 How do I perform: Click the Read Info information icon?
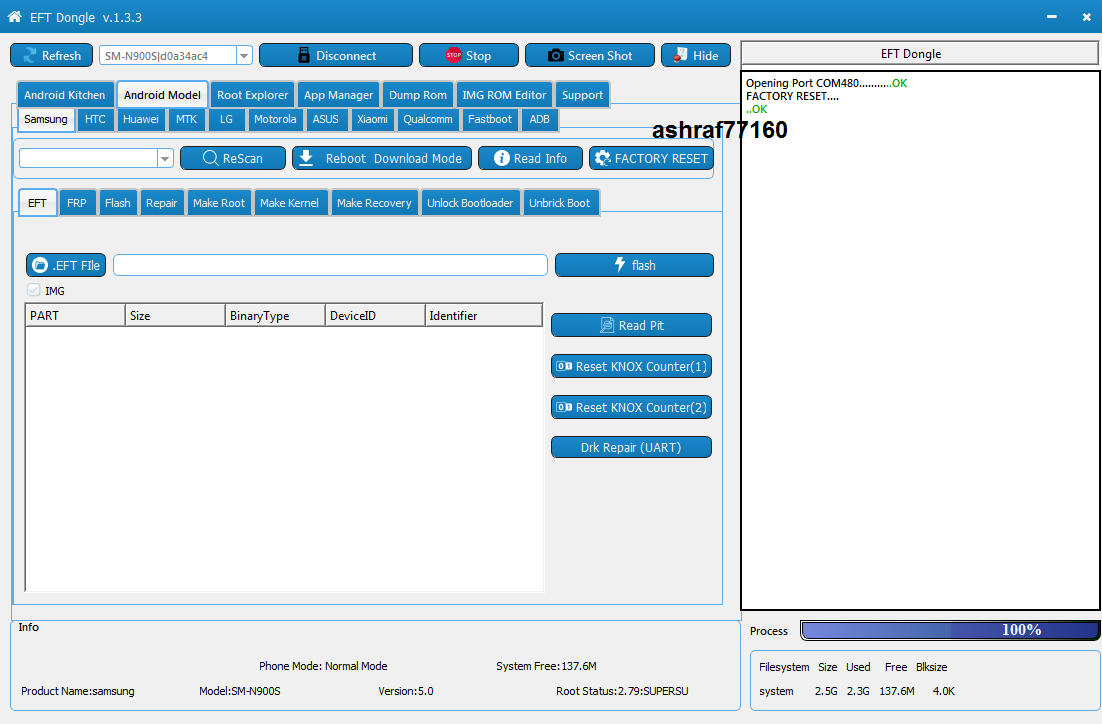[502, 158]
